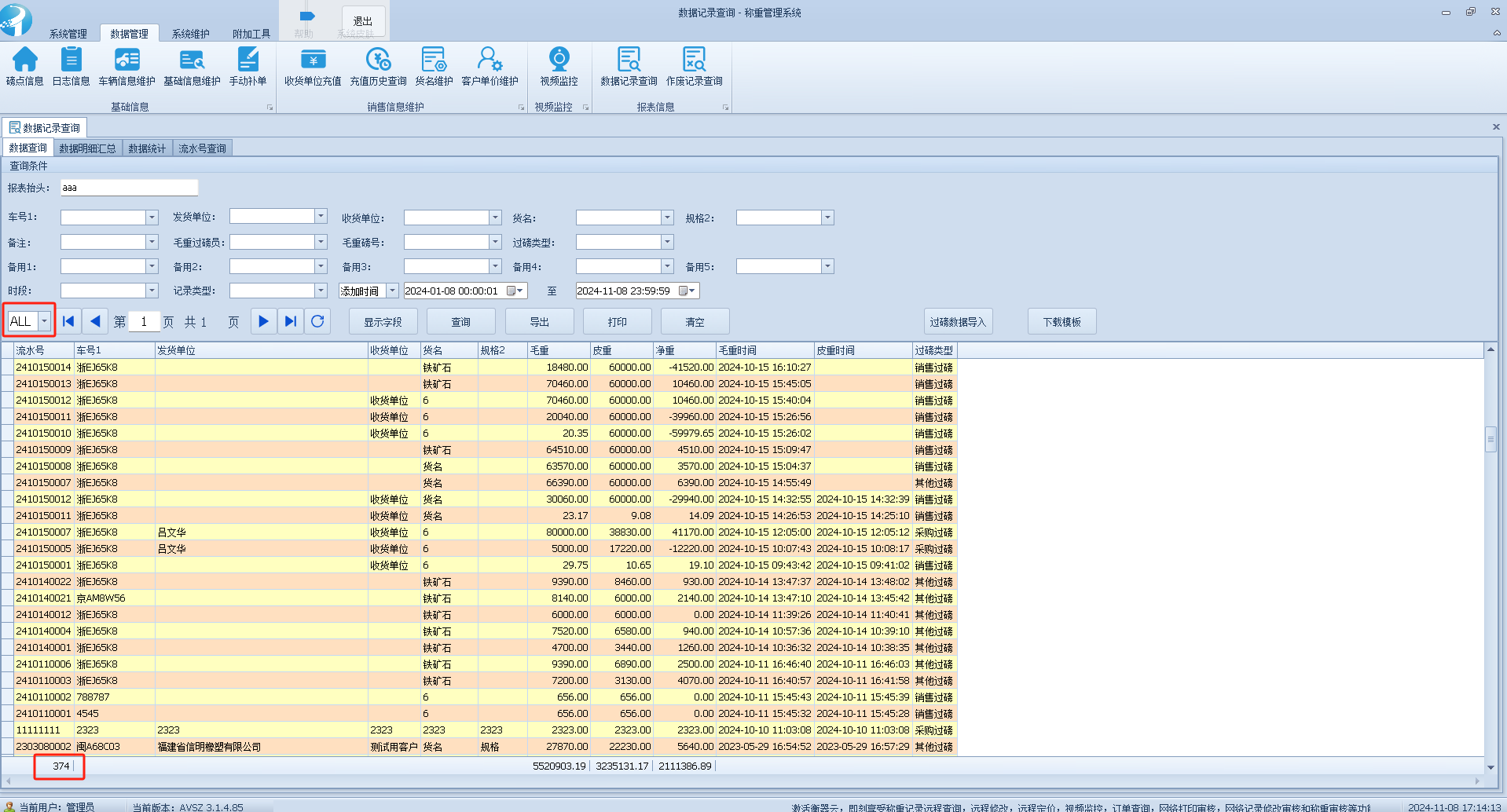
Task: Go to first page of results
Action: click(x=68, y=321)
